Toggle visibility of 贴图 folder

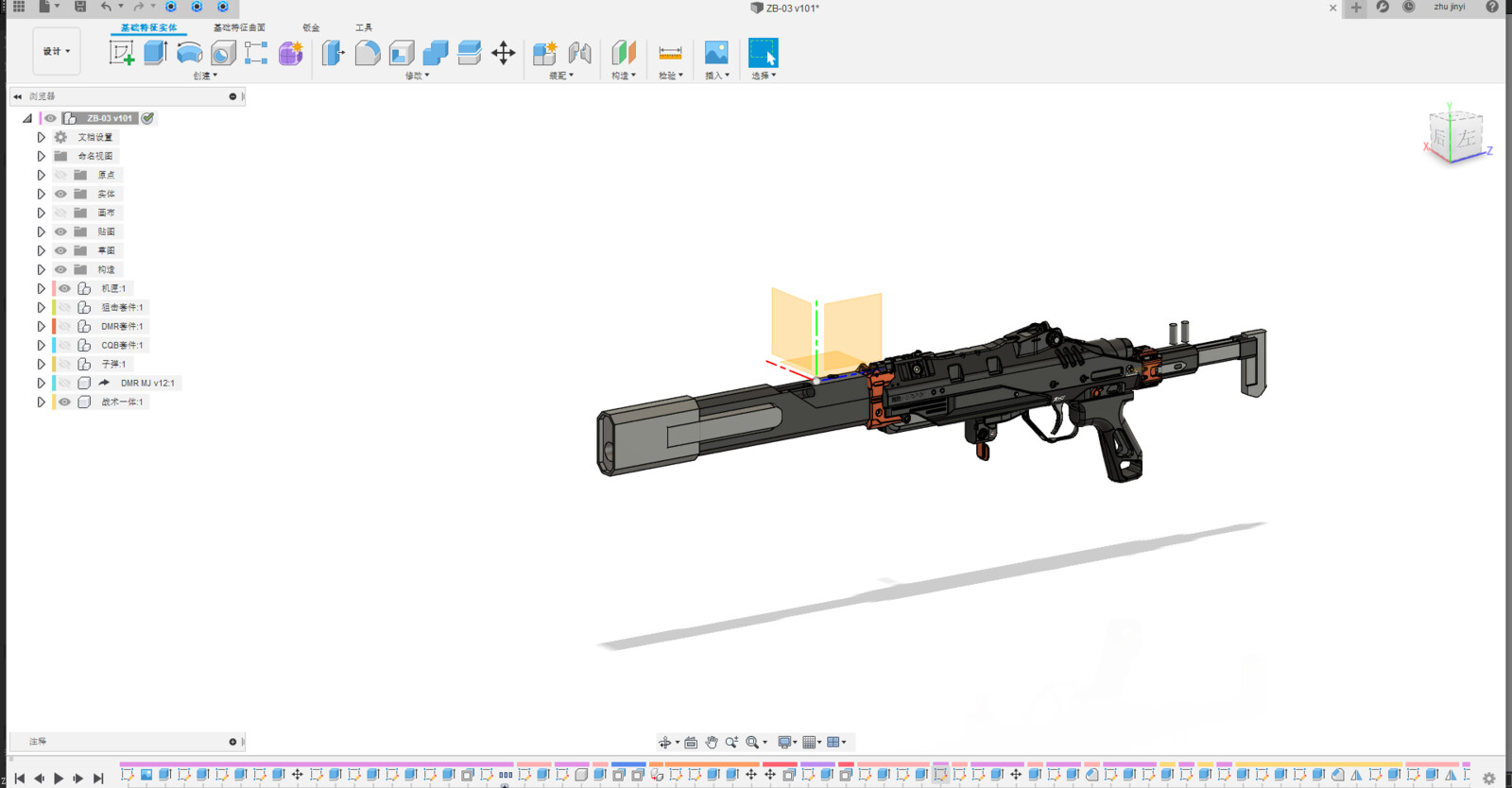click(60, 231)
